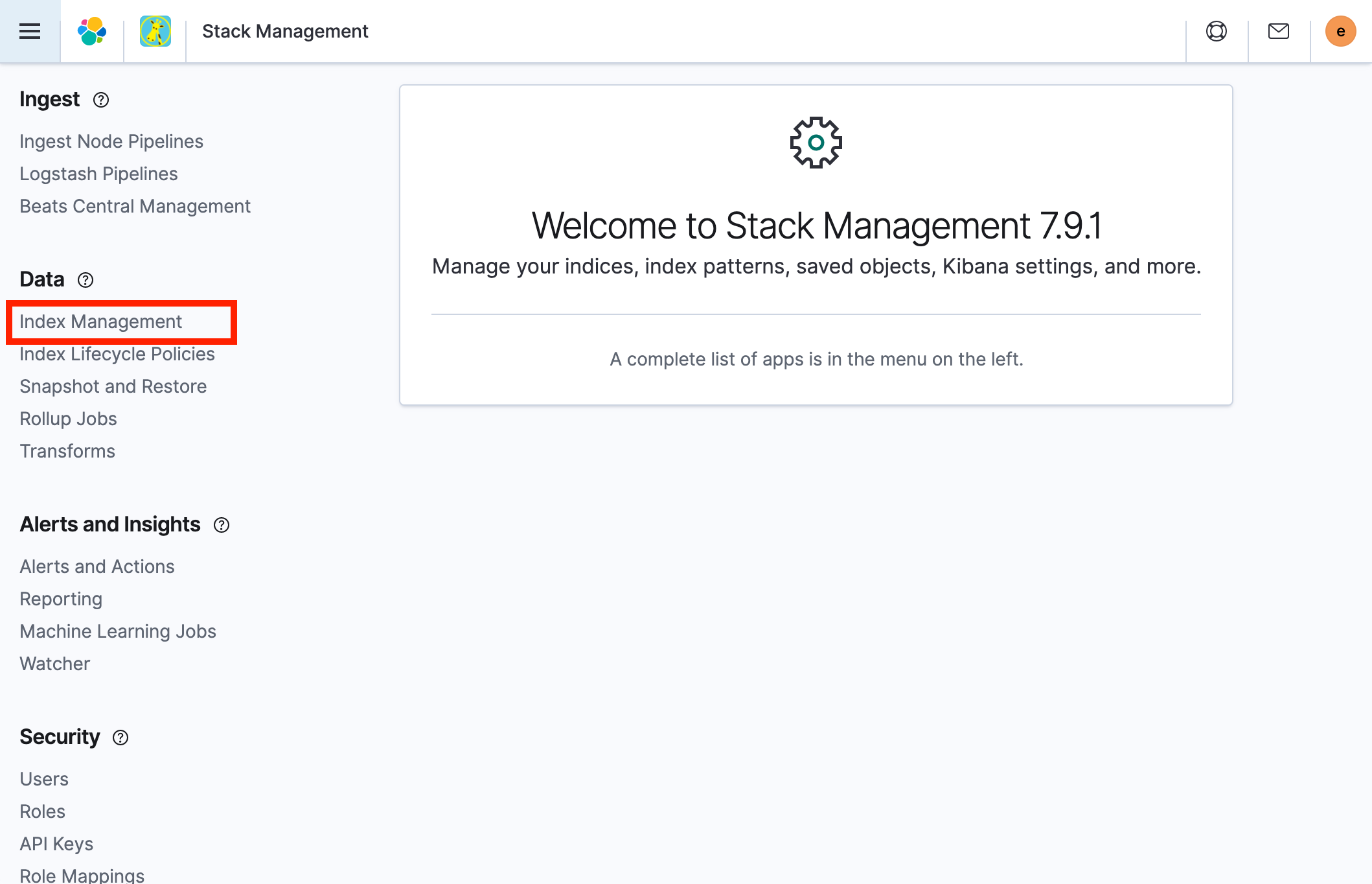Viewport: 1372px width, 884px height.
Task: Open the user avatar menu 'e'
Action: pos(1341,31)
